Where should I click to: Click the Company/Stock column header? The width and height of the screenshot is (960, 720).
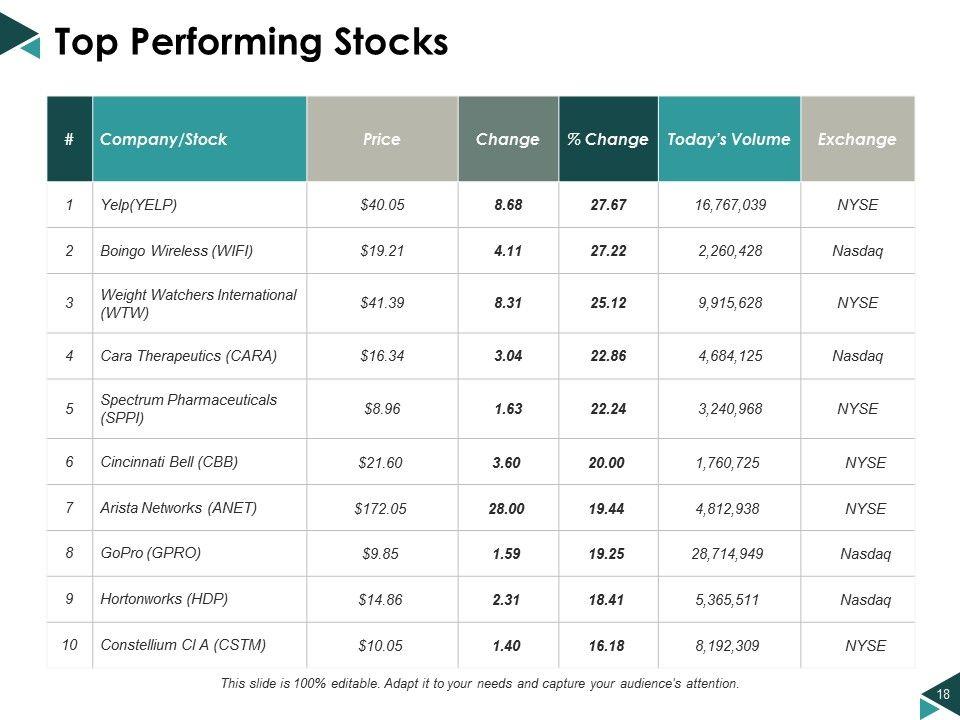[x=164, y=140]
